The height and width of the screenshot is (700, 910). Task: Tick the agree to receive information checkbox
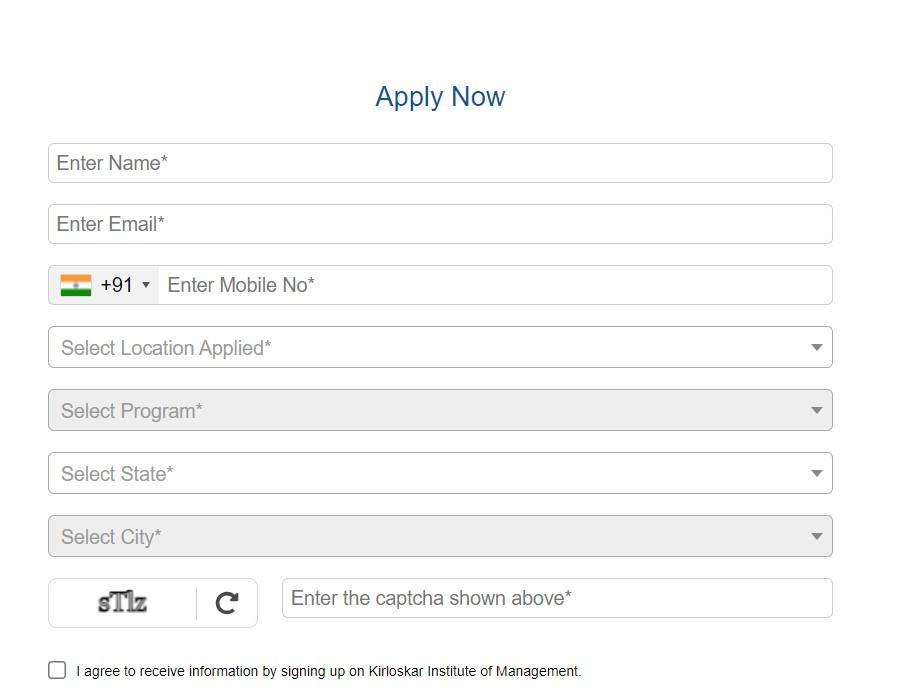pos(57,670)
